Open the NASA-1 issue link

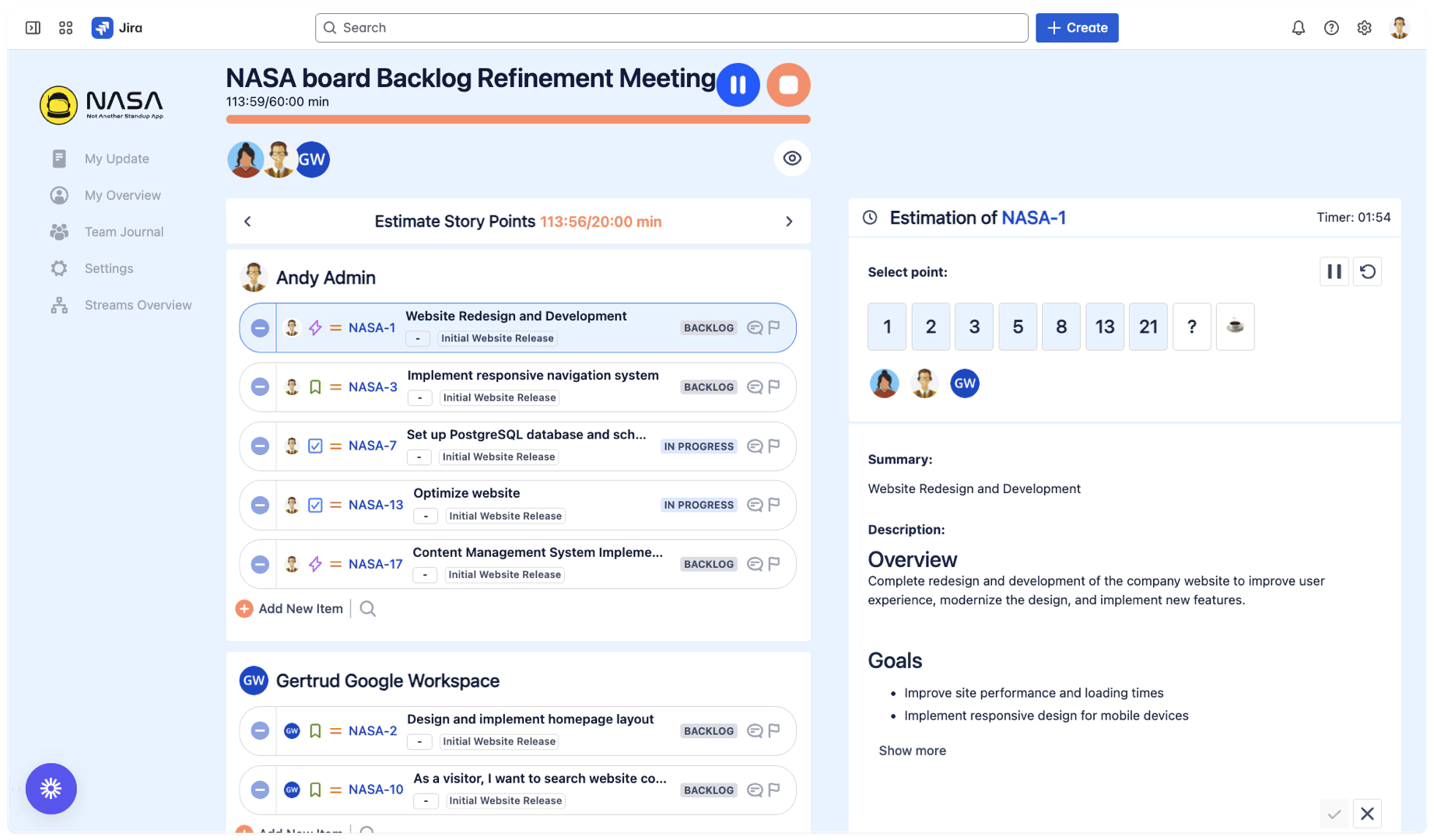[372, 328]
